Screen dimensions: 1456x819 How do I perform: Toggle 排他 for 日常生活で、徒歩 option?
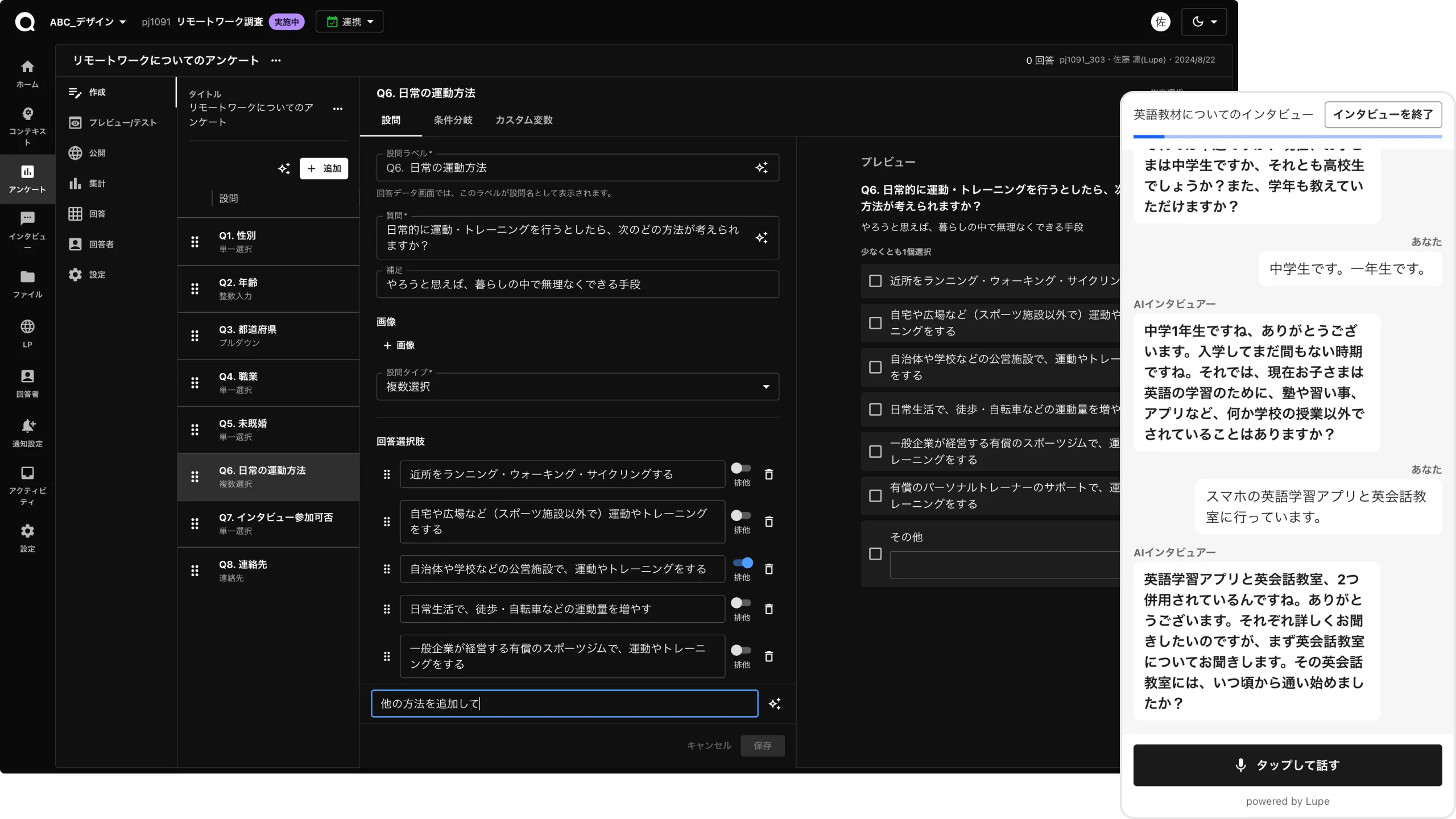pos(741,603)
